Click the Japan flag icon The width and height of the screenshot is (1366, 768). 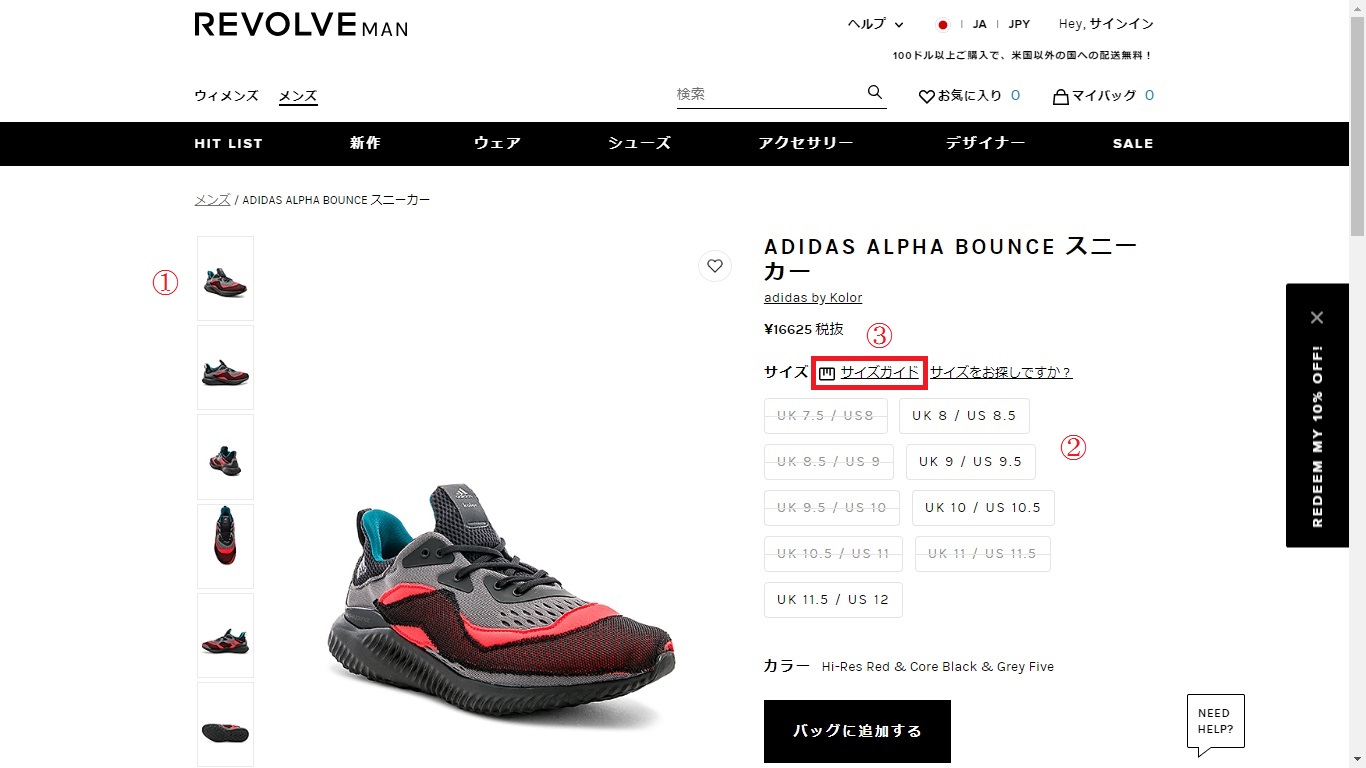click(942, 25)
